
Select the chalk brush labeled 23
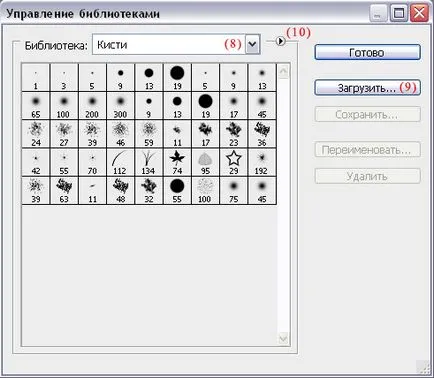pos(234,134)
